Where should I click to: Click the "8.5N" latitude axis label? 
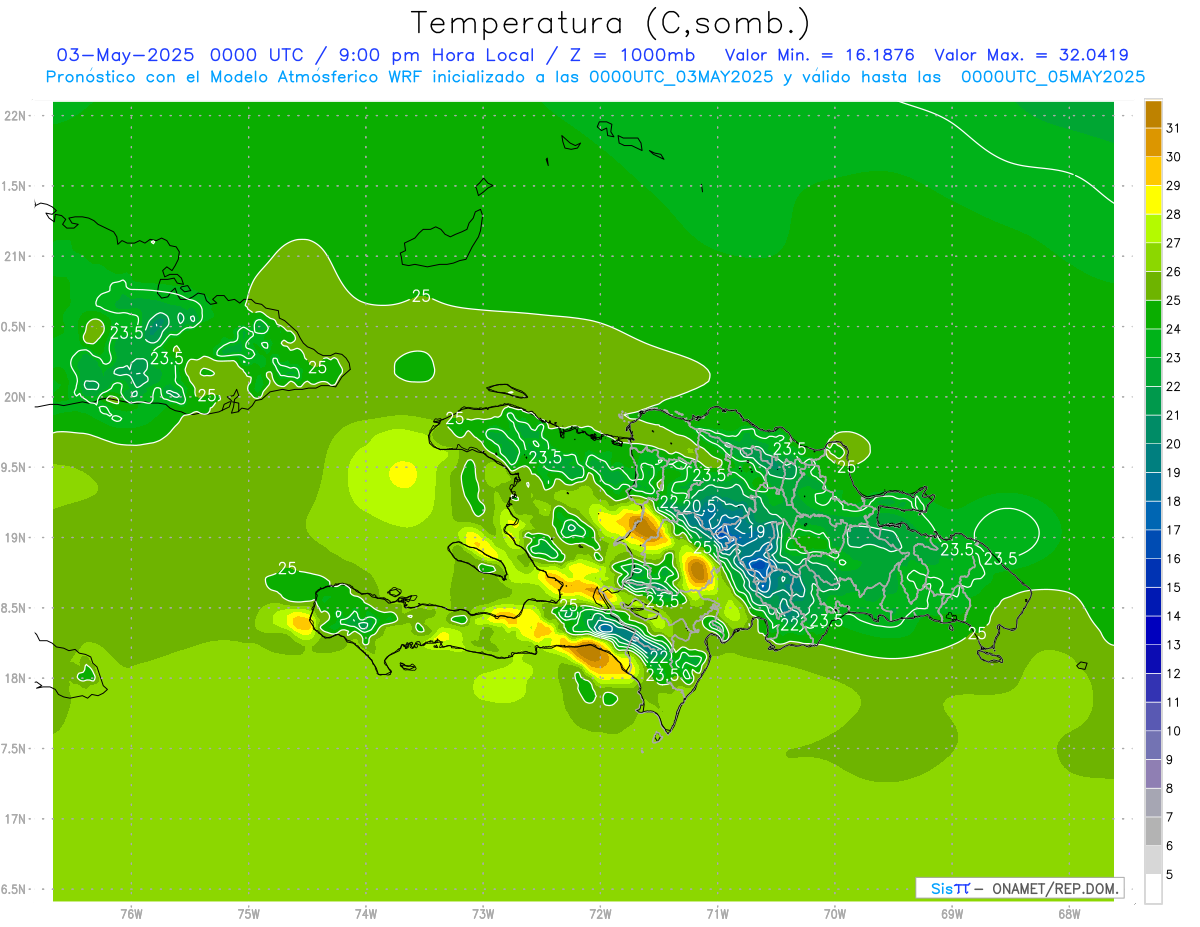coord(15,608)
